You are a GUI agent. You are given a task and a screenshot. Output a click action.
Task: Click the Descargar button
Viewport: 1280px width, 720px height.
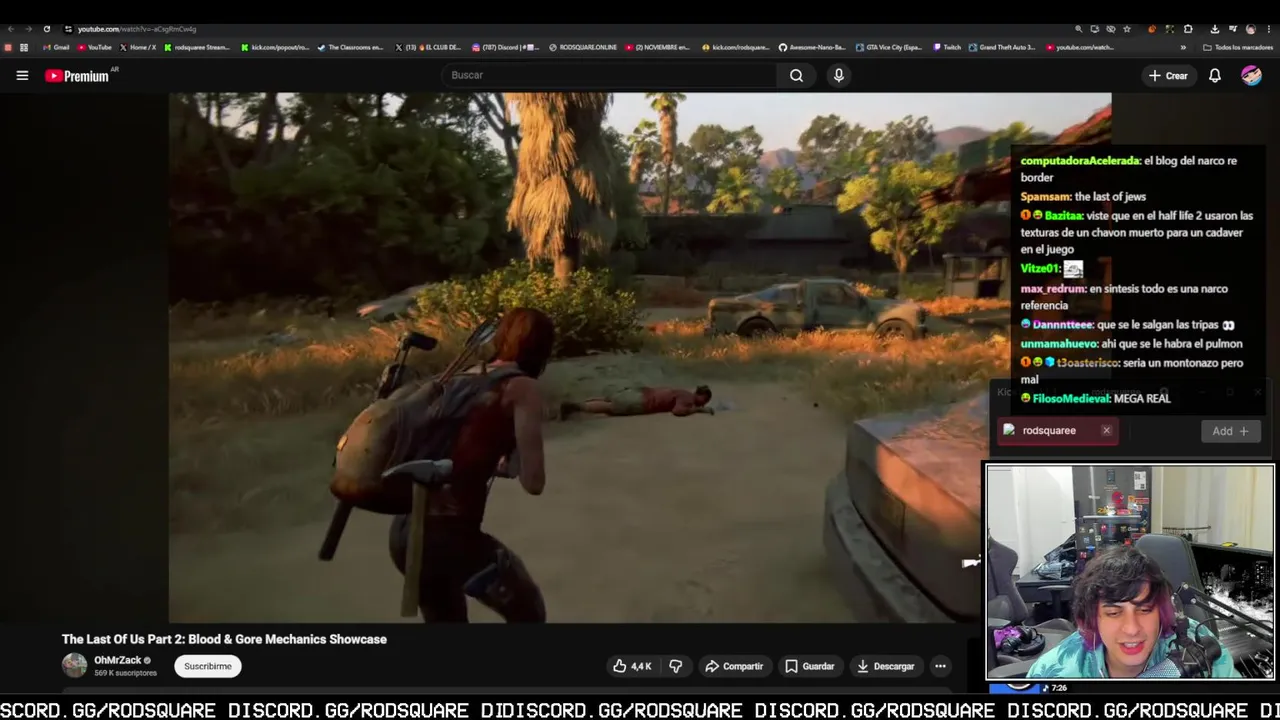click(x=885, y=666)
